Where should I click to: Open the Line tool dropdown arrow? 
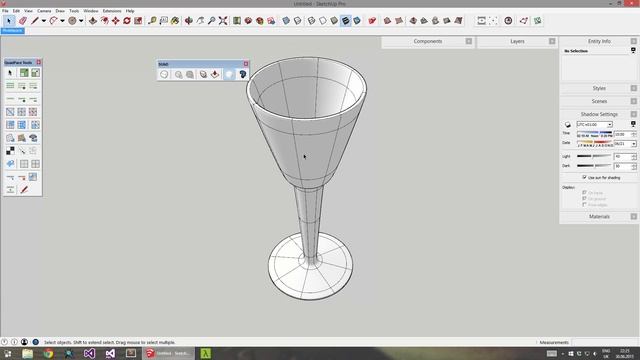[x=44, y=20]
